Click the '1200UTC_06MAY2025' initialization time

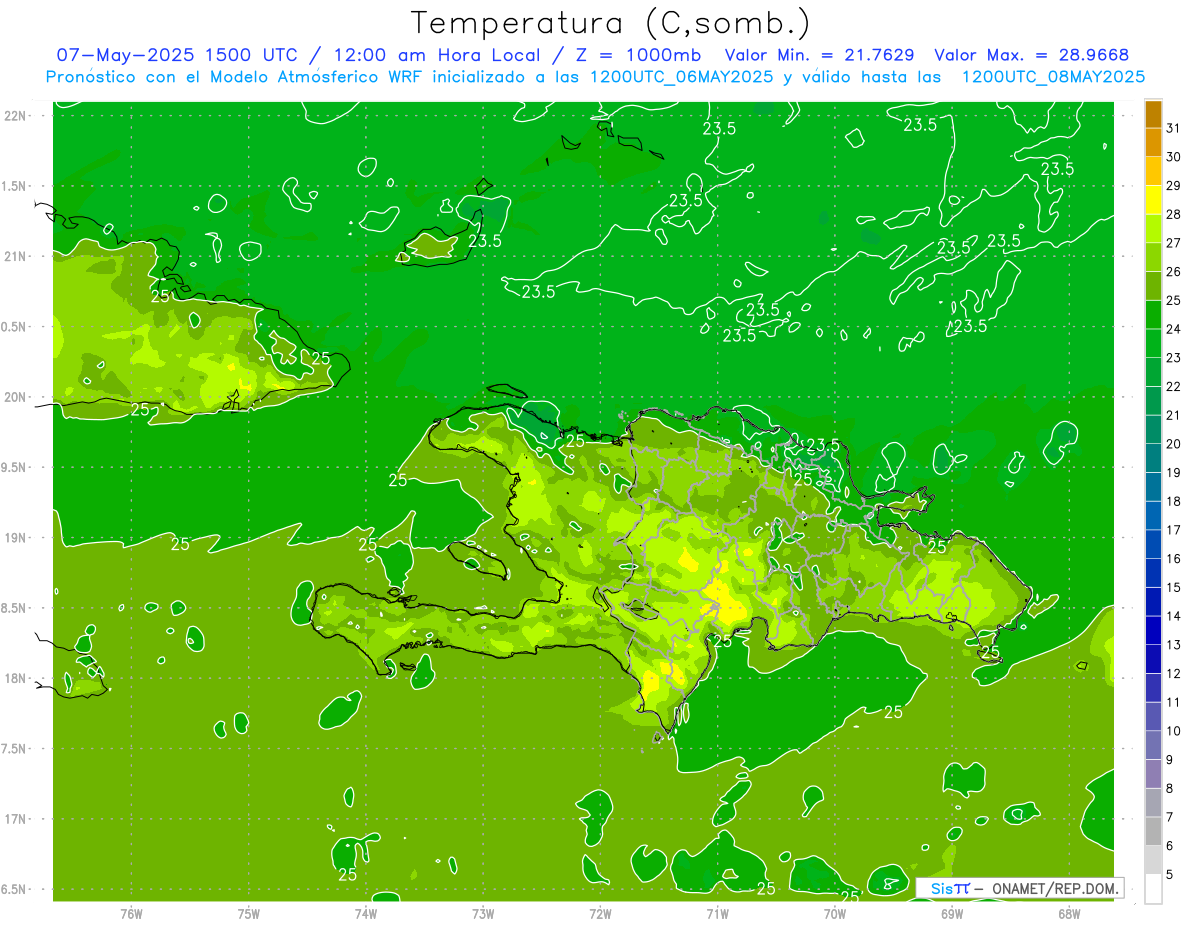681,76
